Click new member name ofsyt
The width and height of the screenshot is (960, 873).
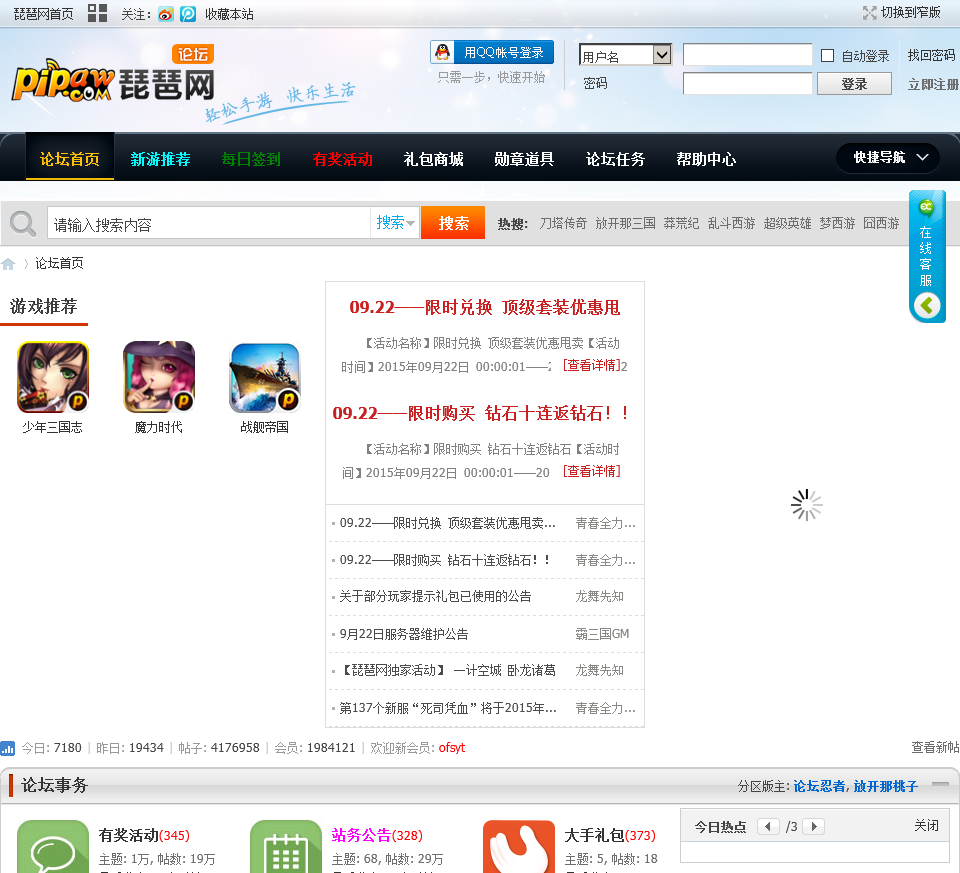pos(452,747)
